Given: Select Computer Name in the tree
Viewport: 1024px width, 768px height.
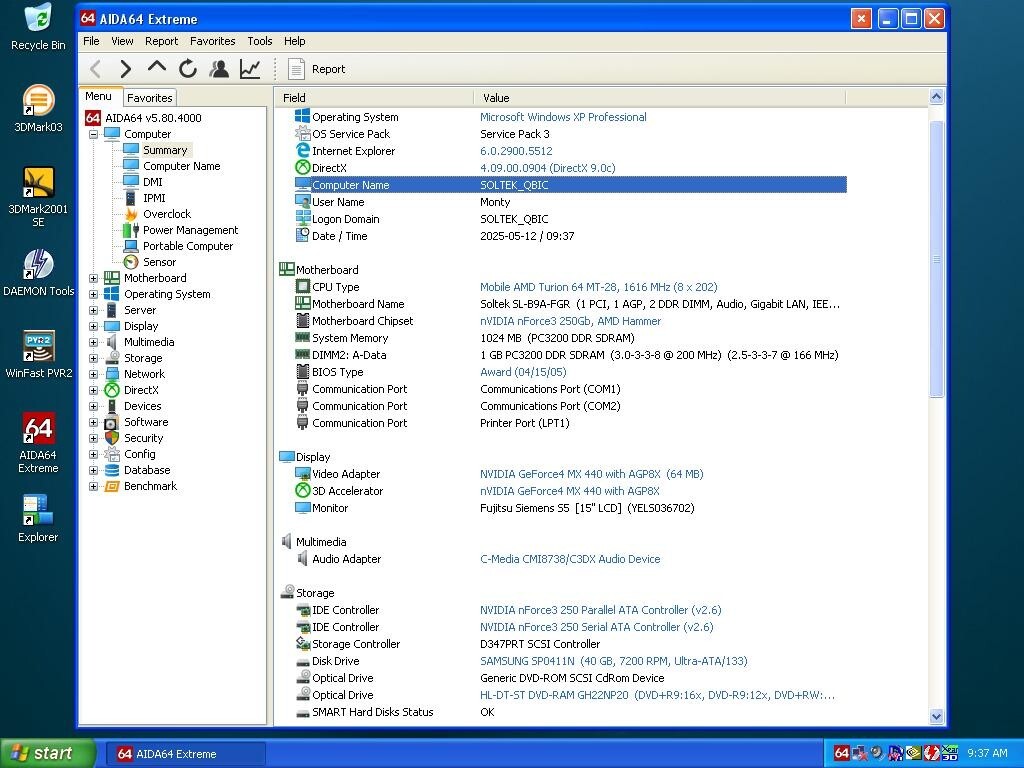Looking at the screenshot, I should coord(182,166).
